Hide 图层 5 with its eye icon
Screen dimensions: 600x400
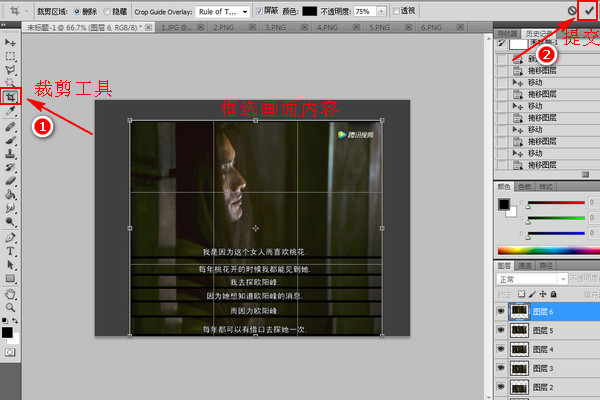click(501, 330)
